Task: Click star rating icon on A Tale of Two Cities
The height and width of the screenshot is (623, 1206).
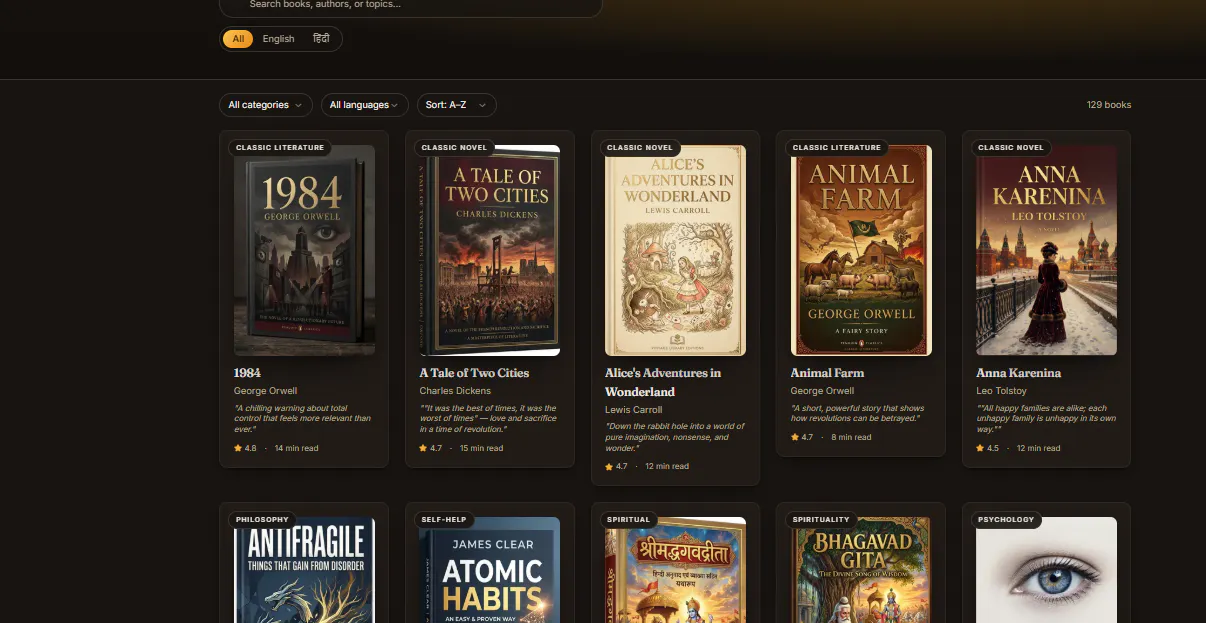Action: click(x=424, y=448)
